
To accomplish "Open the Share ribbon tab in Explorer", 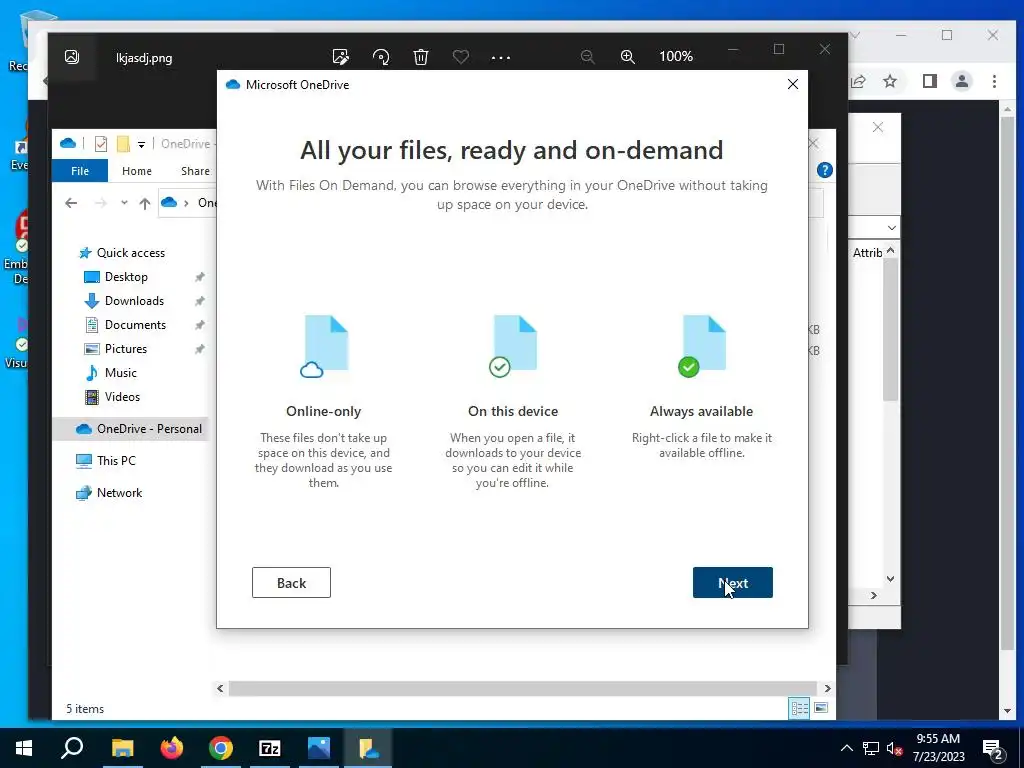I will click(195, 170).
